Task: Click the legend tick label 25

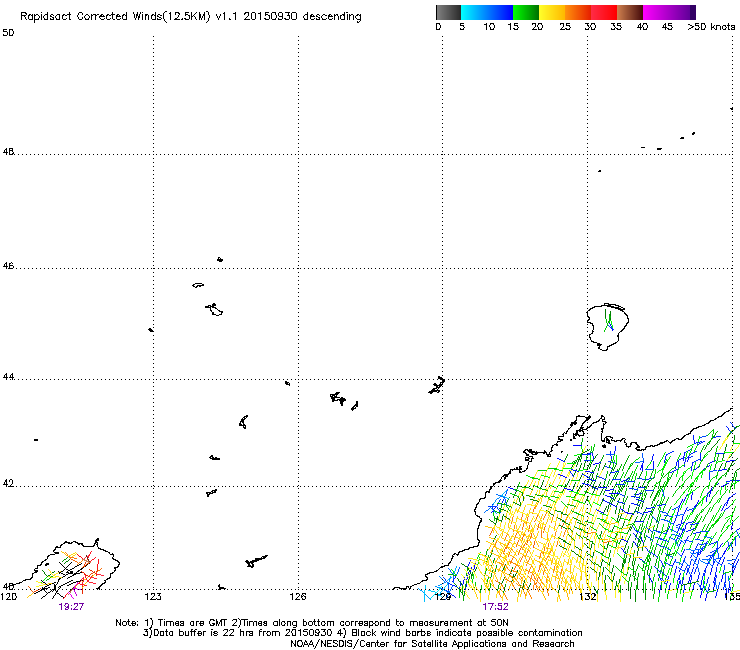Action: tap(565, 27)
